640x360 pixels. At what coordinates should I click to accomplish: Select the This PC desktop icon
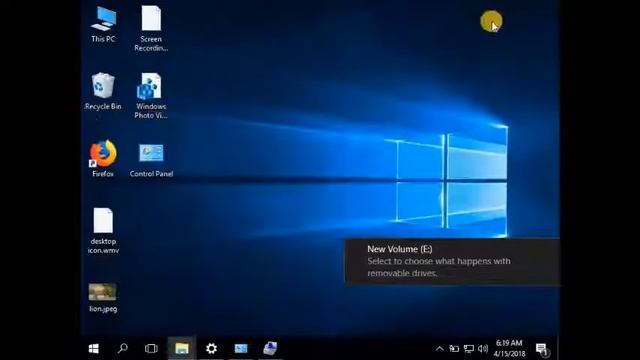[x=103, y=25]
